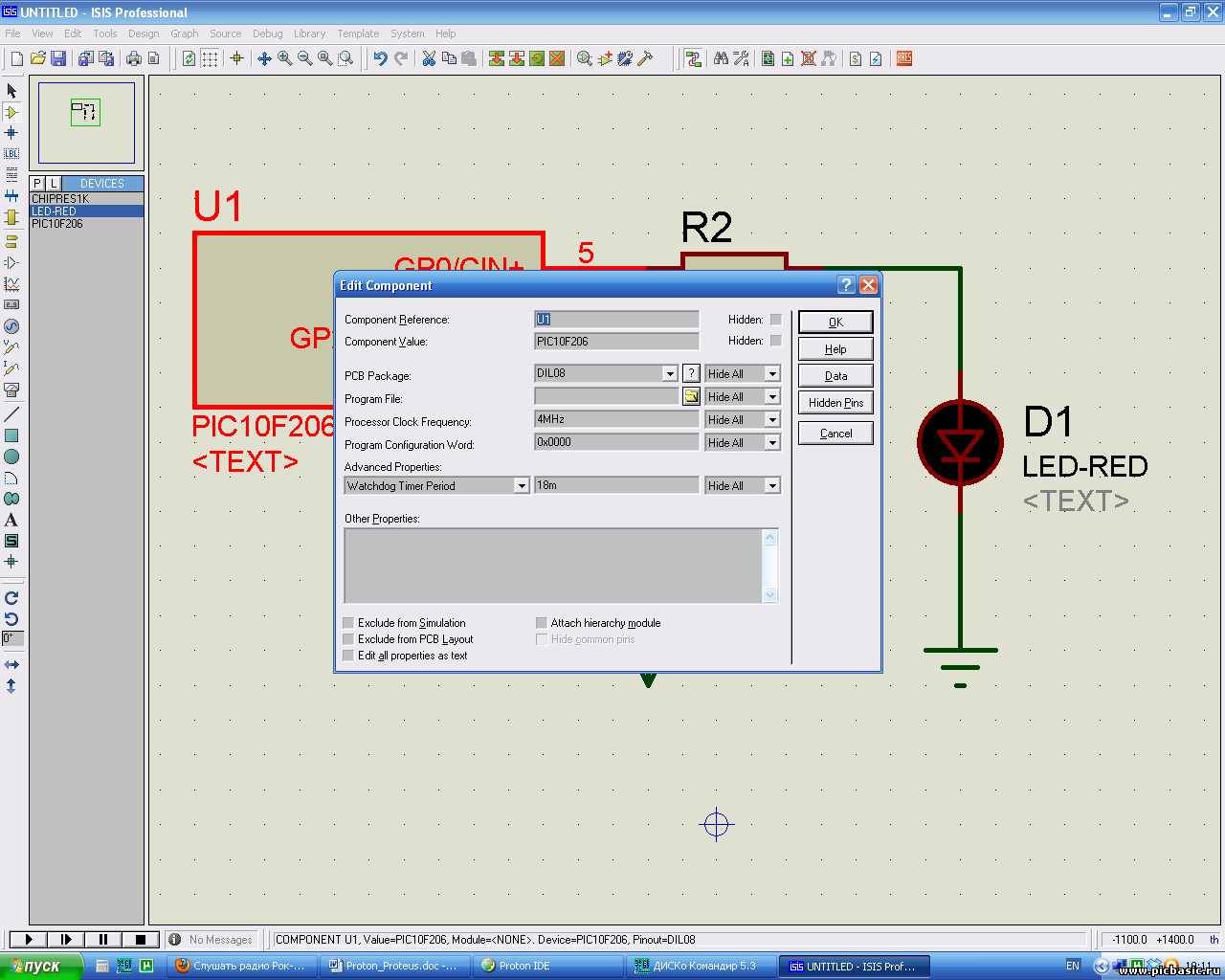The height and width of the screenshot is (980, 1225).
Task: Check Attach hierarchy module
Action: [542, 623]
